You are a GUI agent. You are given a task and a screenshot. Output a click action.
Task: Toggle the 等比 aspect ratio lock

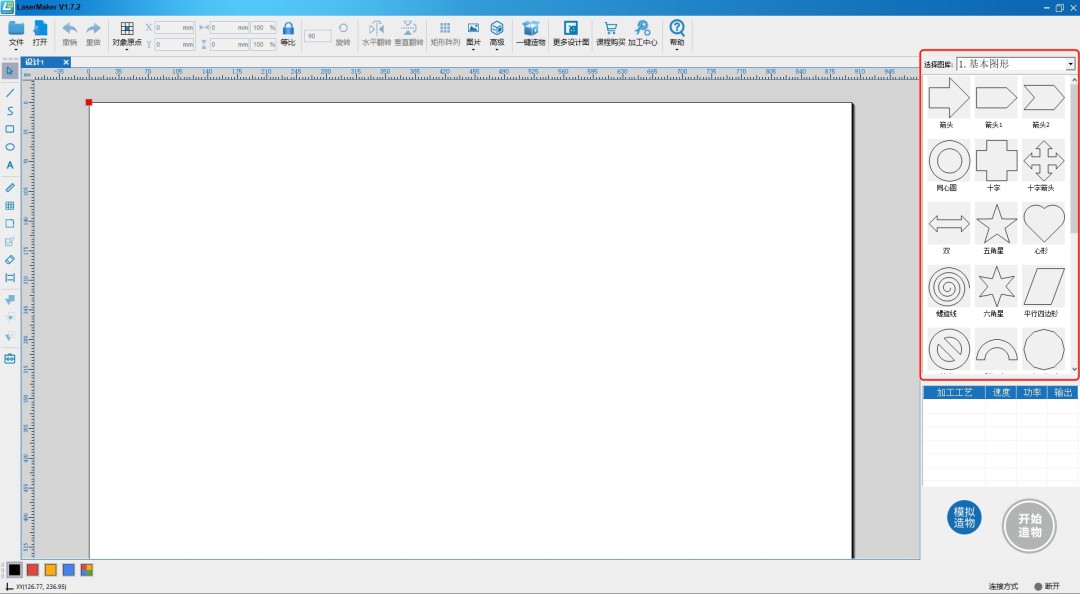(288, 33)
